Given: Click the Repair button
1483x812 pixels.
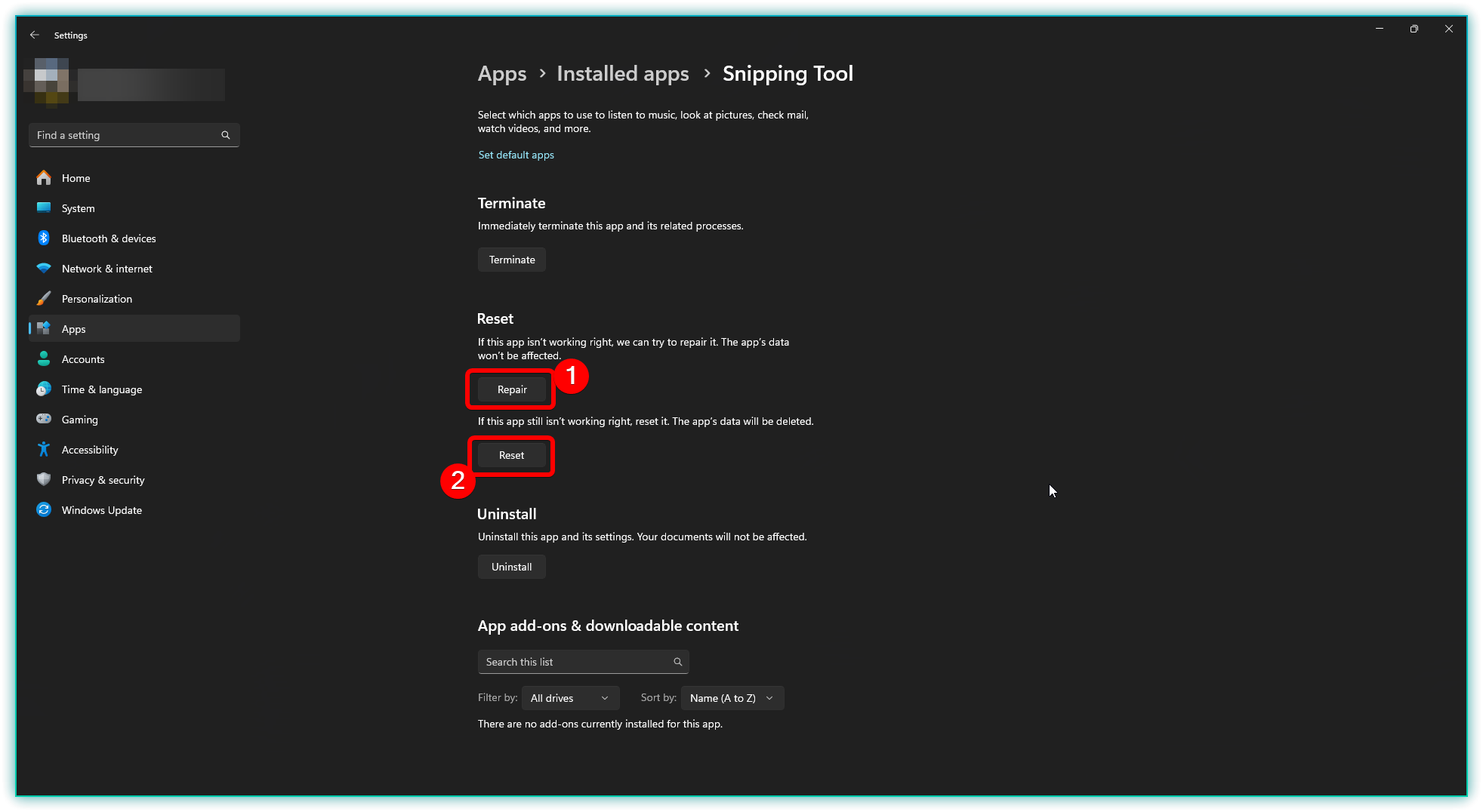Looking at the screenshot, I should [x=512, y=389].
